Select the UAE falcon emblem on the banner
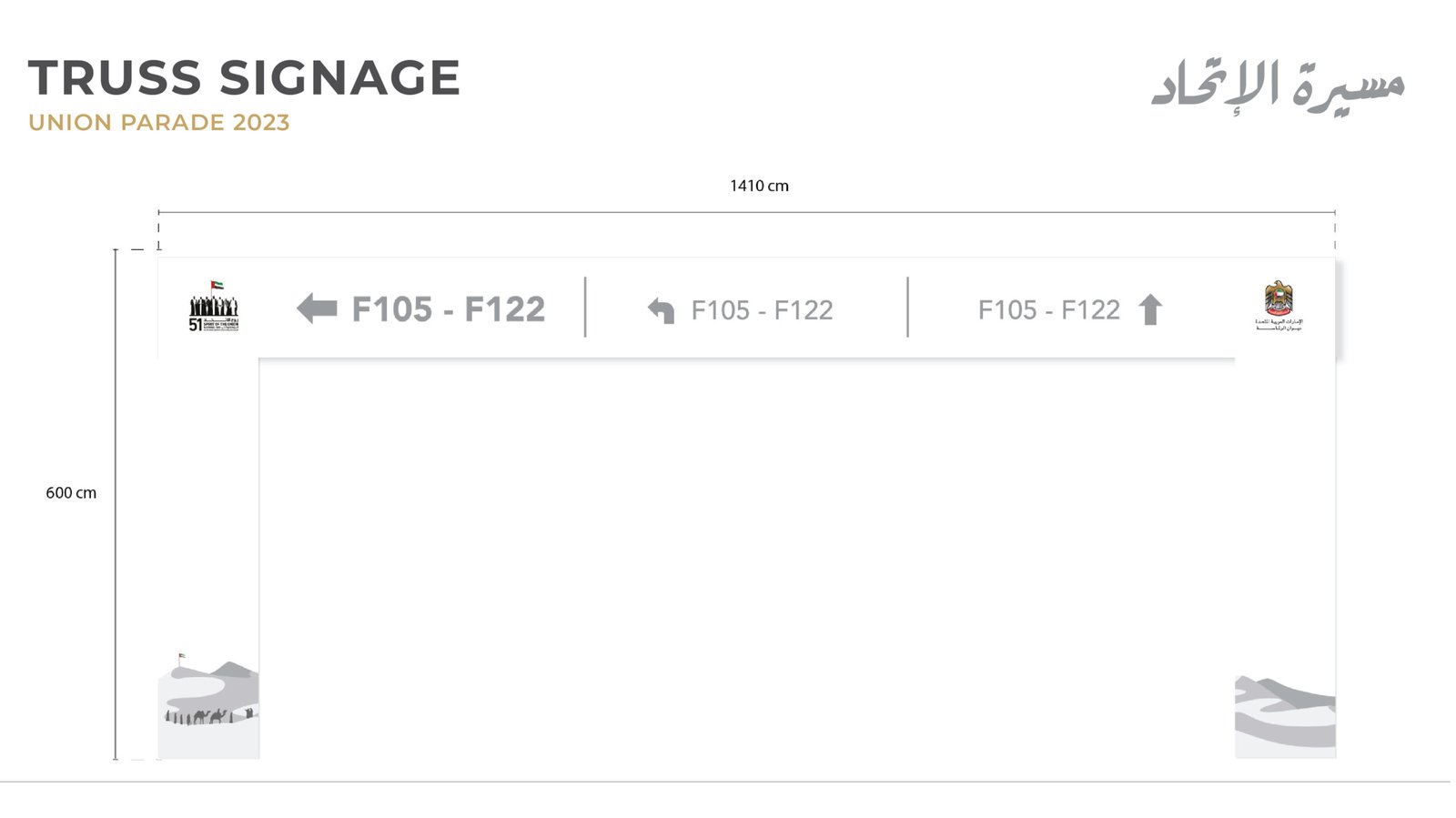This screenshot has height=818, width=1456. [x=1279, y=306]
